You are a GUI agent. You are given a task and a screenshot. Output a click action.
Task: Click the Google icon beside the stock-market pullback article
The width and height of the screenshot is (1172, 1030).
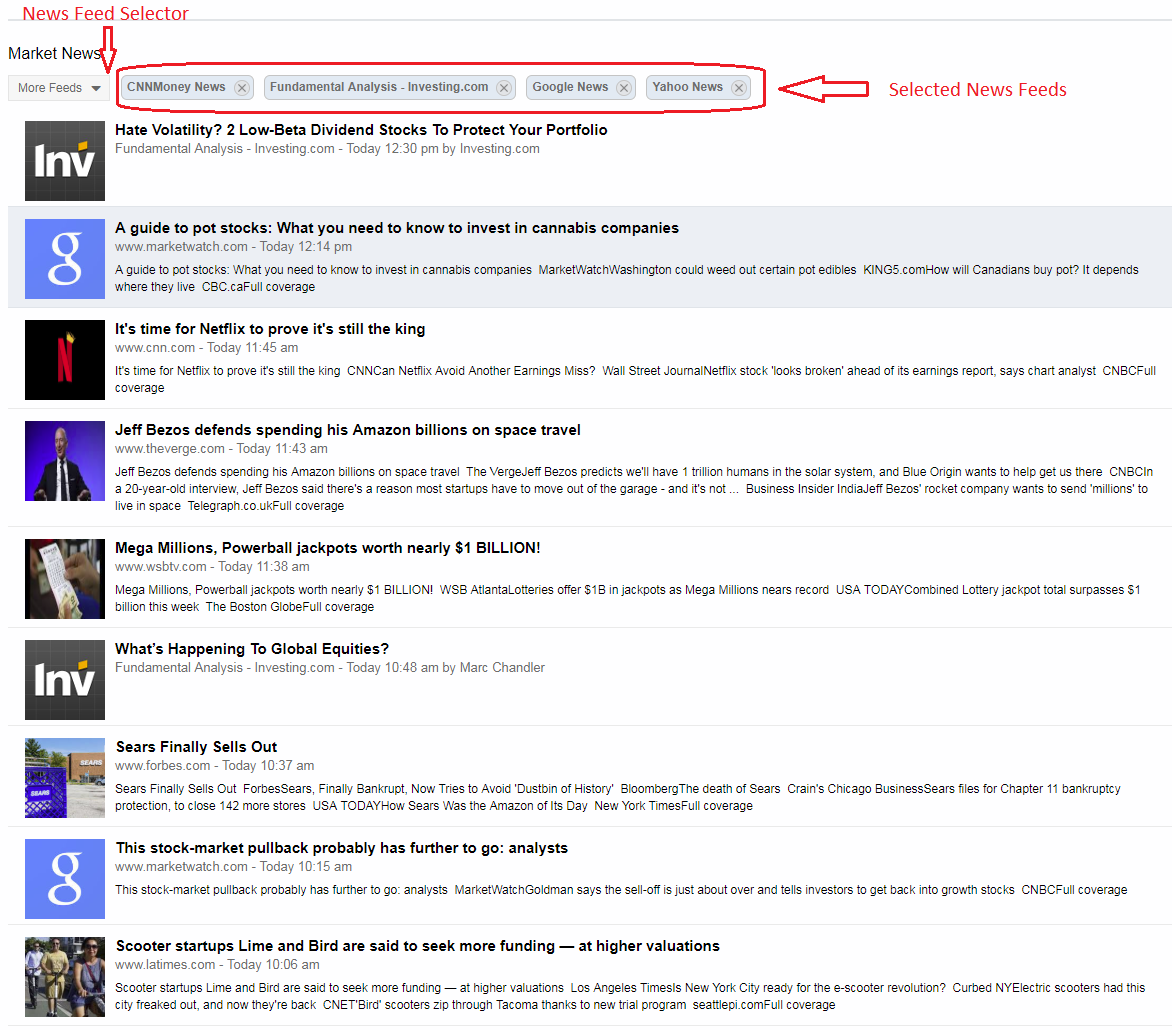point(65,879)
